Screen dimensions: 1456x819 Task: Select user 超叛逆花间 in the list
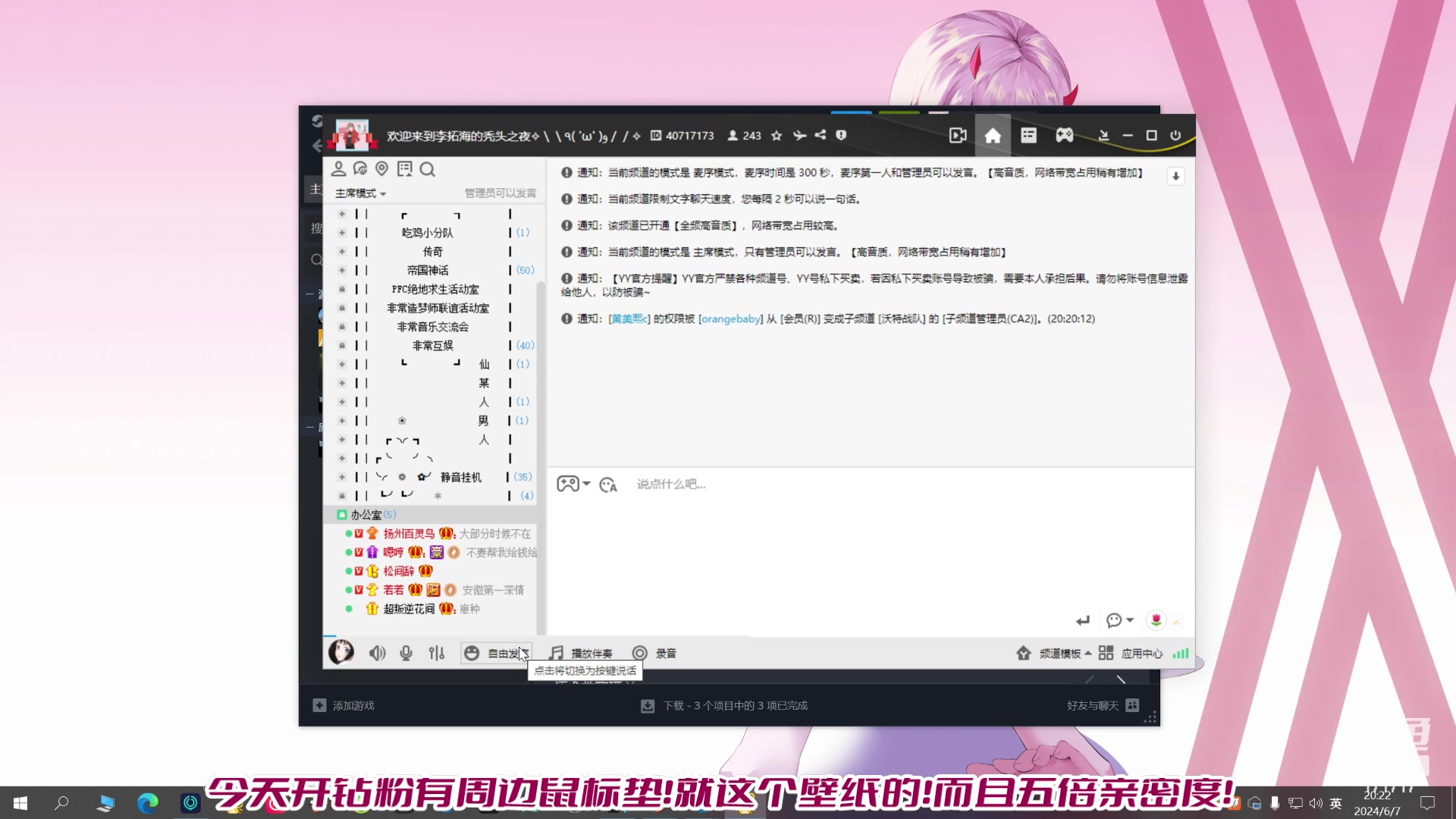tap(409, 609)
